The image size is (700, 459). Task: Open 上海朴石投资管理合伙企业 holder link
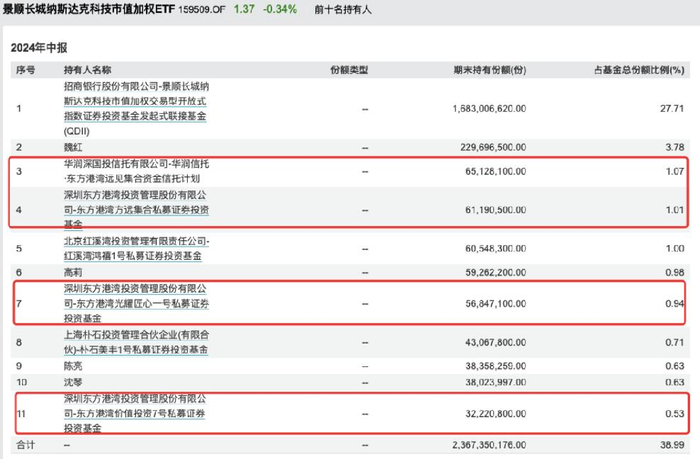(x=136, y=342)
